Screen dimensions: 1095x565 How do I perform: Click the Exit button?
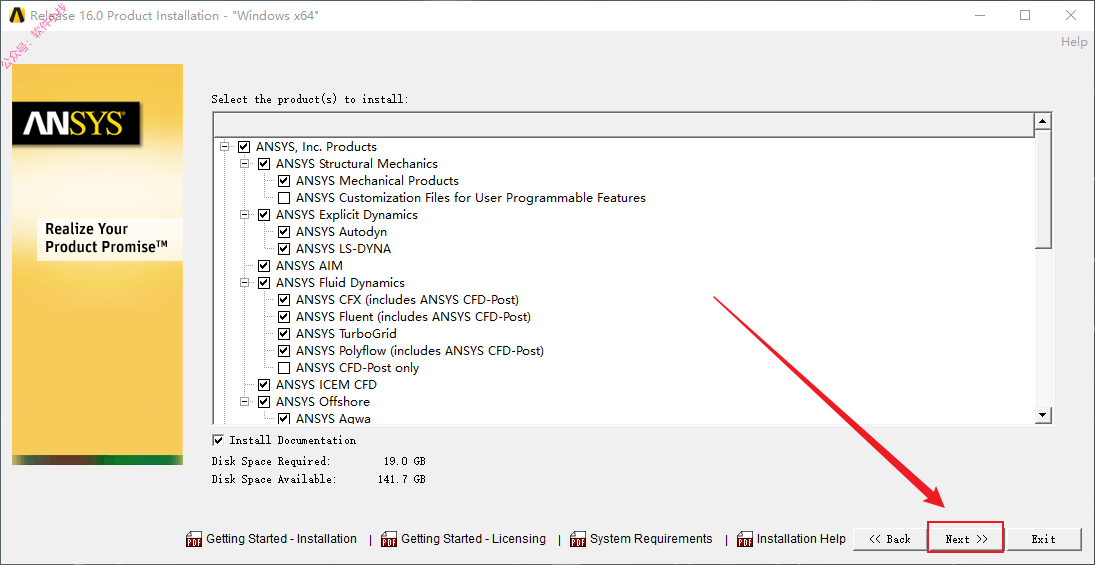(x=1043, y=539)
